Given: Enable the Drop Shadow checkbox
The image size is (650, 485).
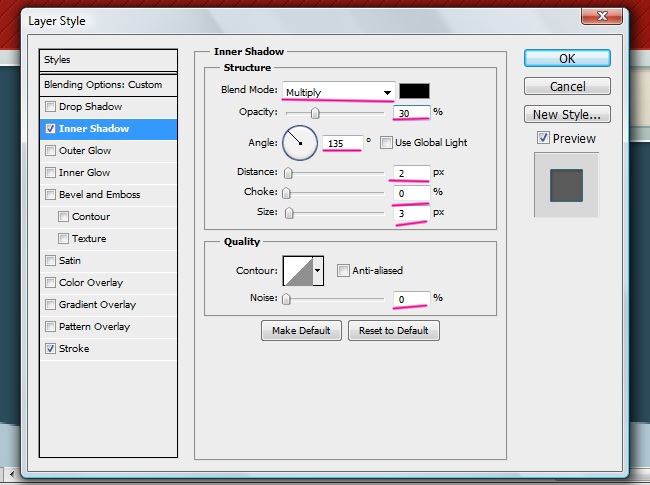Looking at the screenshot, I should coord(50,107).
